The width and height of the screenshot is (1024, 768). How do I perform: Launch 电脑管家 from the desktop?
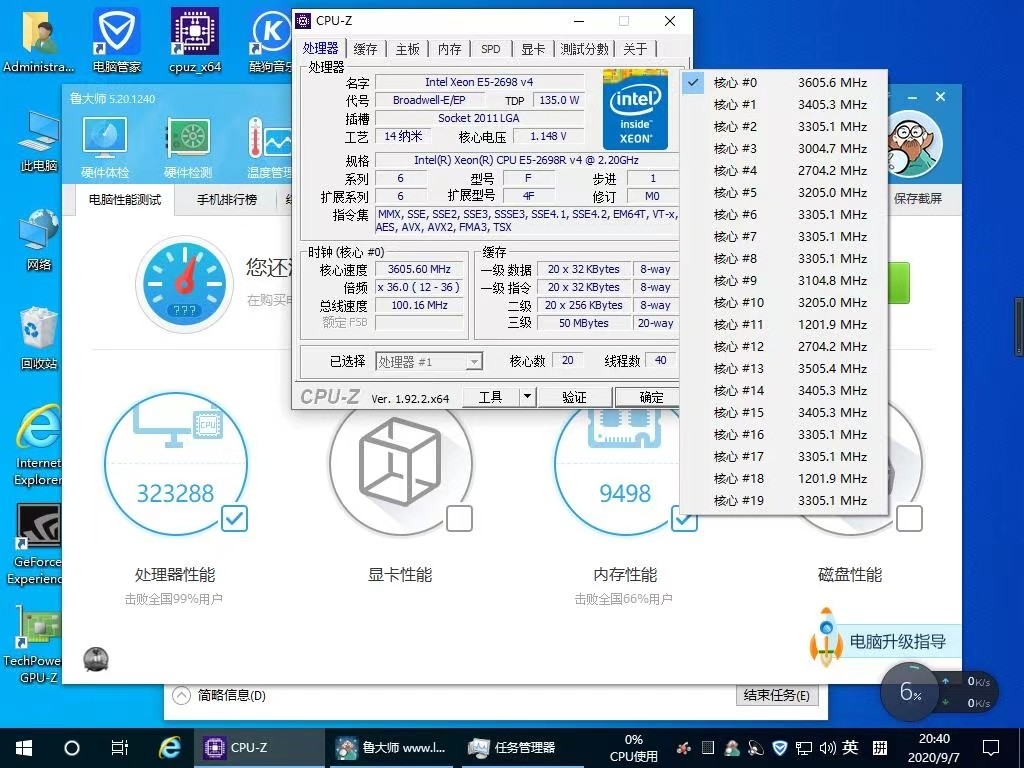coord(115,32)
